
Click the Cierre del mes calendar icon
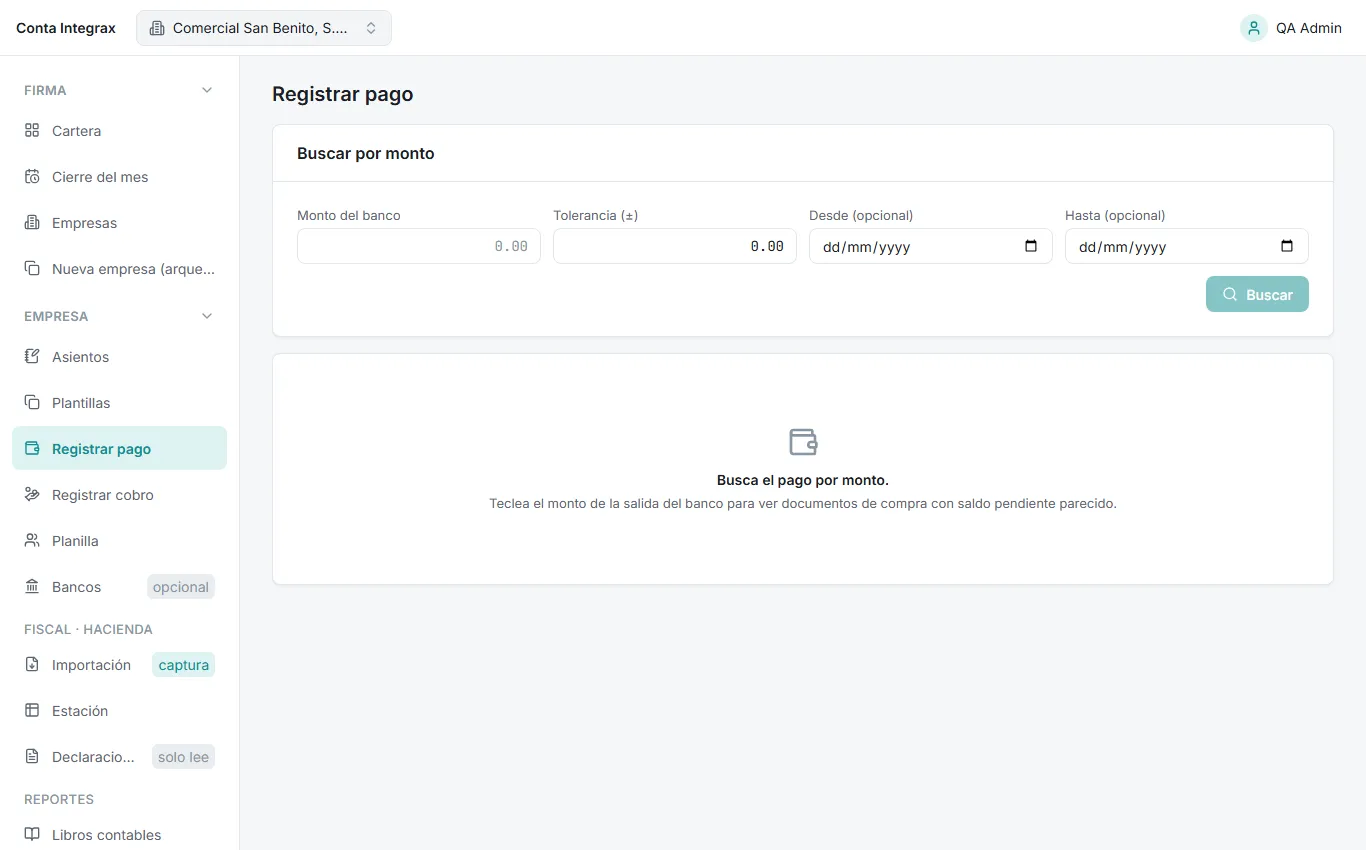click(x=32, y=177)
